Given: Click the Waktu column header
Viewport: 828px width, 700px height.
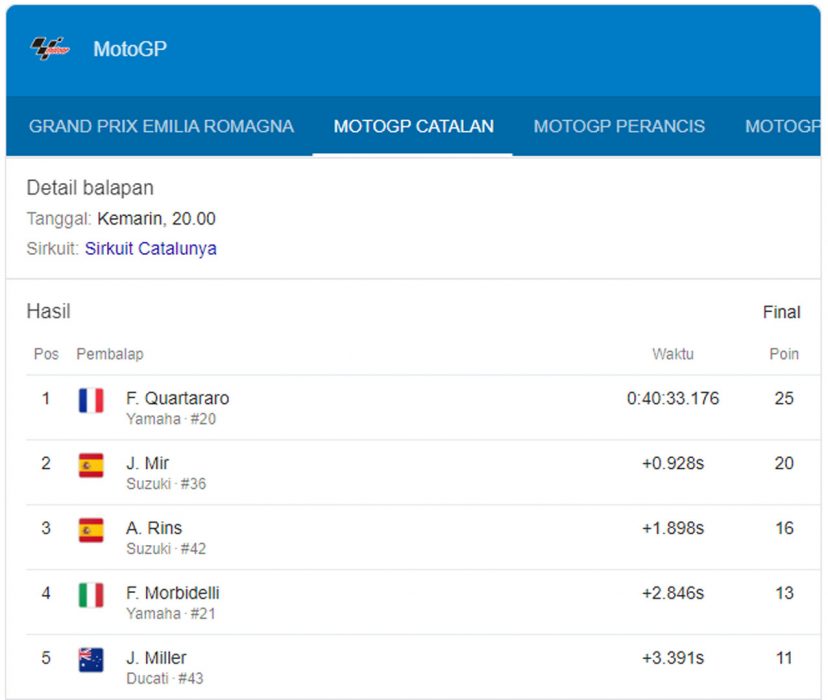Looking at the screenshot, I should 672,354.
